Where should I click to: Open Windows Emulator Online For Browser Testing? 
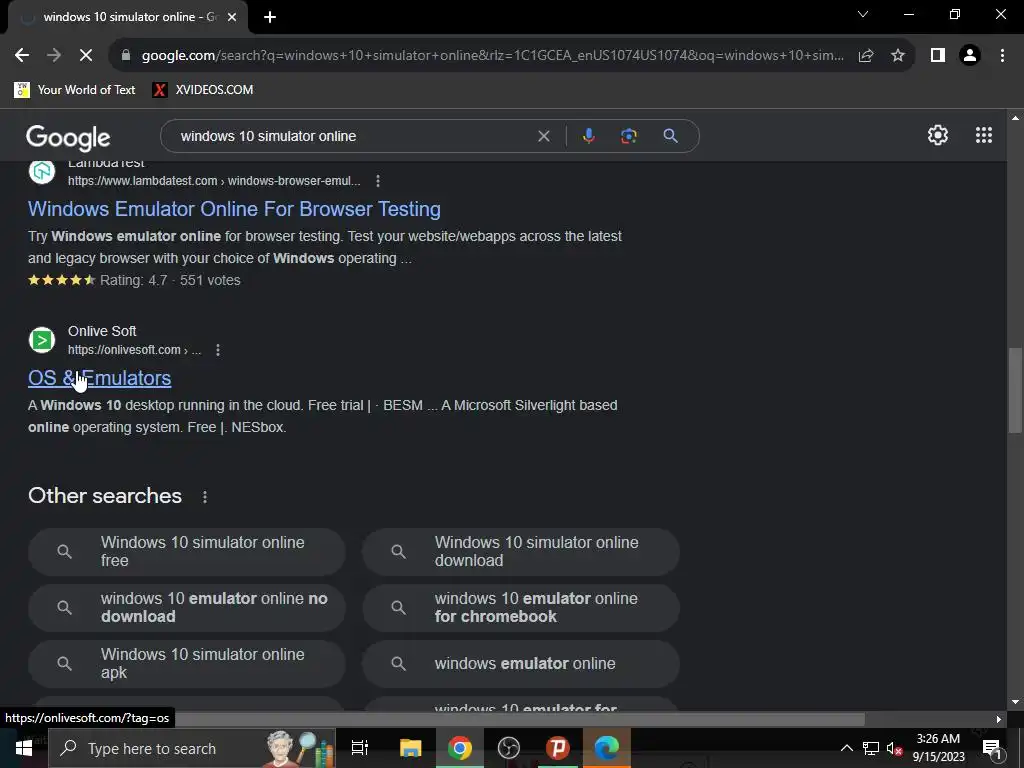234,209
